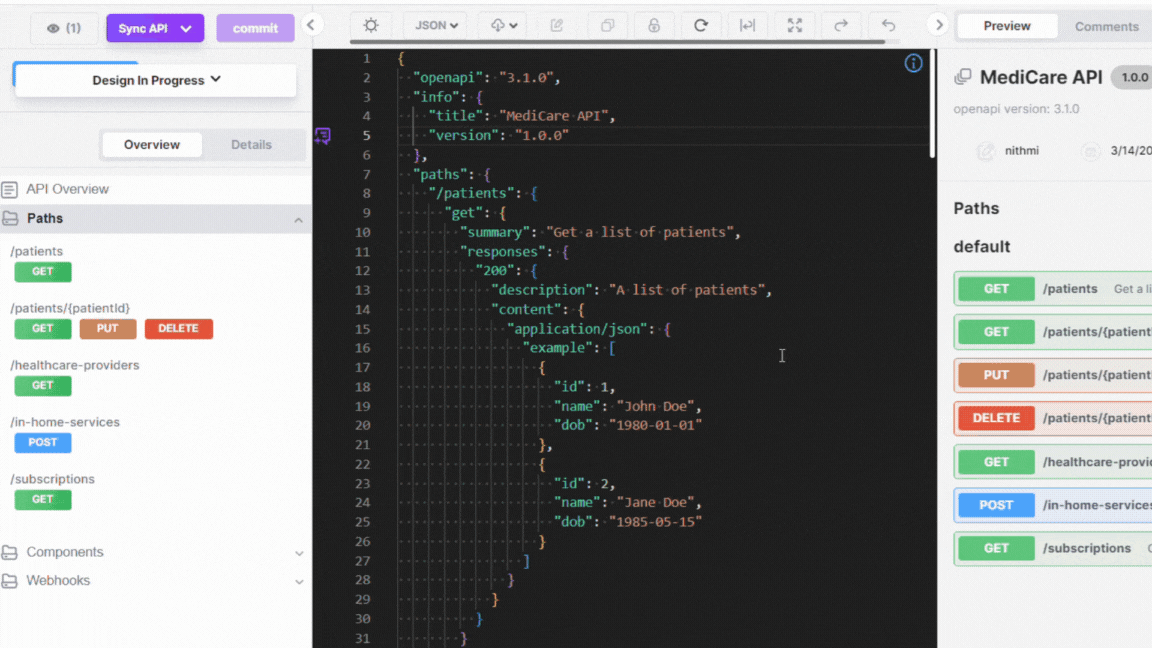Viewport: 1152px width, 648px height.
Task: Toggle word wrap icon in toolbar
Action: click(x=747, y=26)
